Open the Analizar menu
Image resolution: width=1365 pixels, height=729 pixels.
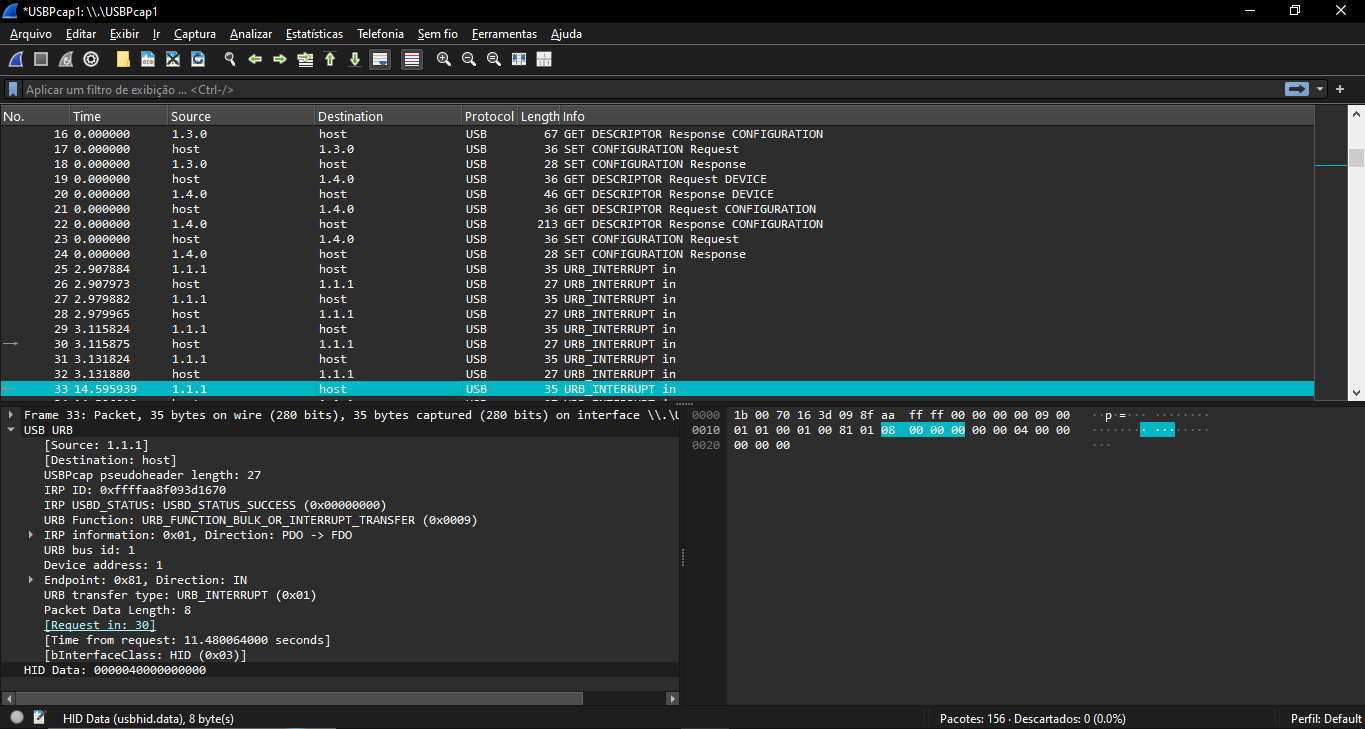pyautogui.click(x=251, y=34)
